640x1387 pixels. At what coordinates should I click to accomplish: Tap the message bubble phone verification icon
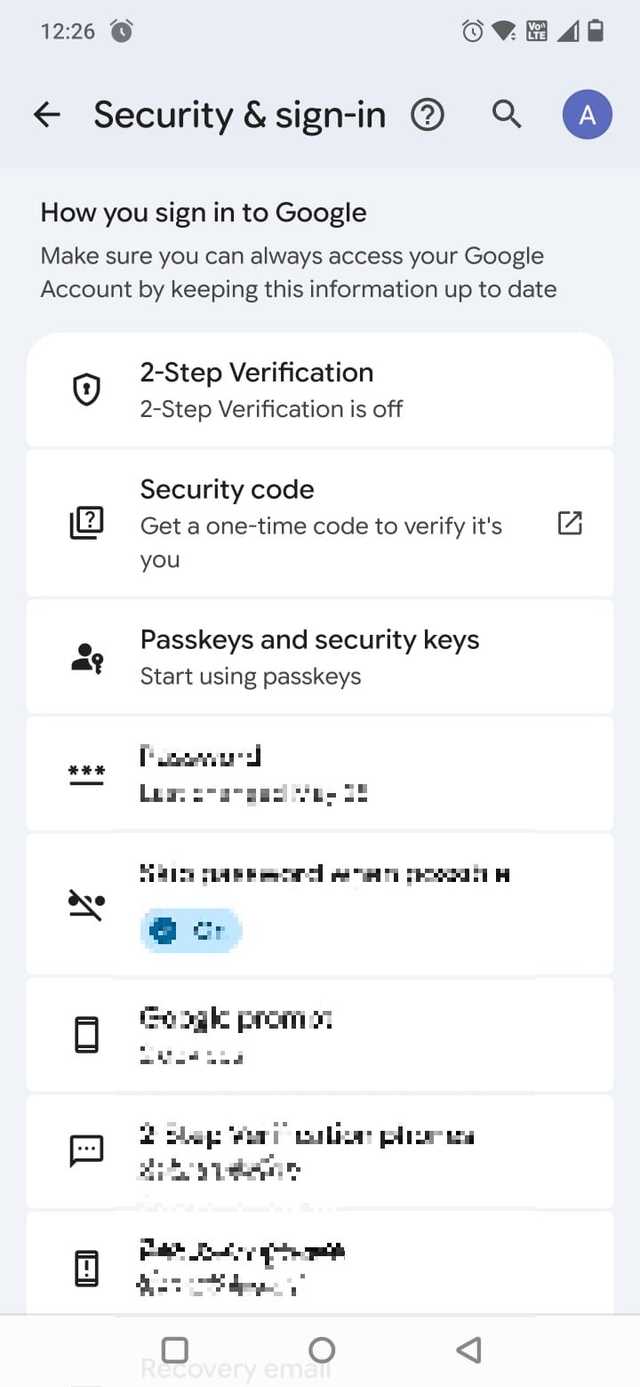(87, 1151)
